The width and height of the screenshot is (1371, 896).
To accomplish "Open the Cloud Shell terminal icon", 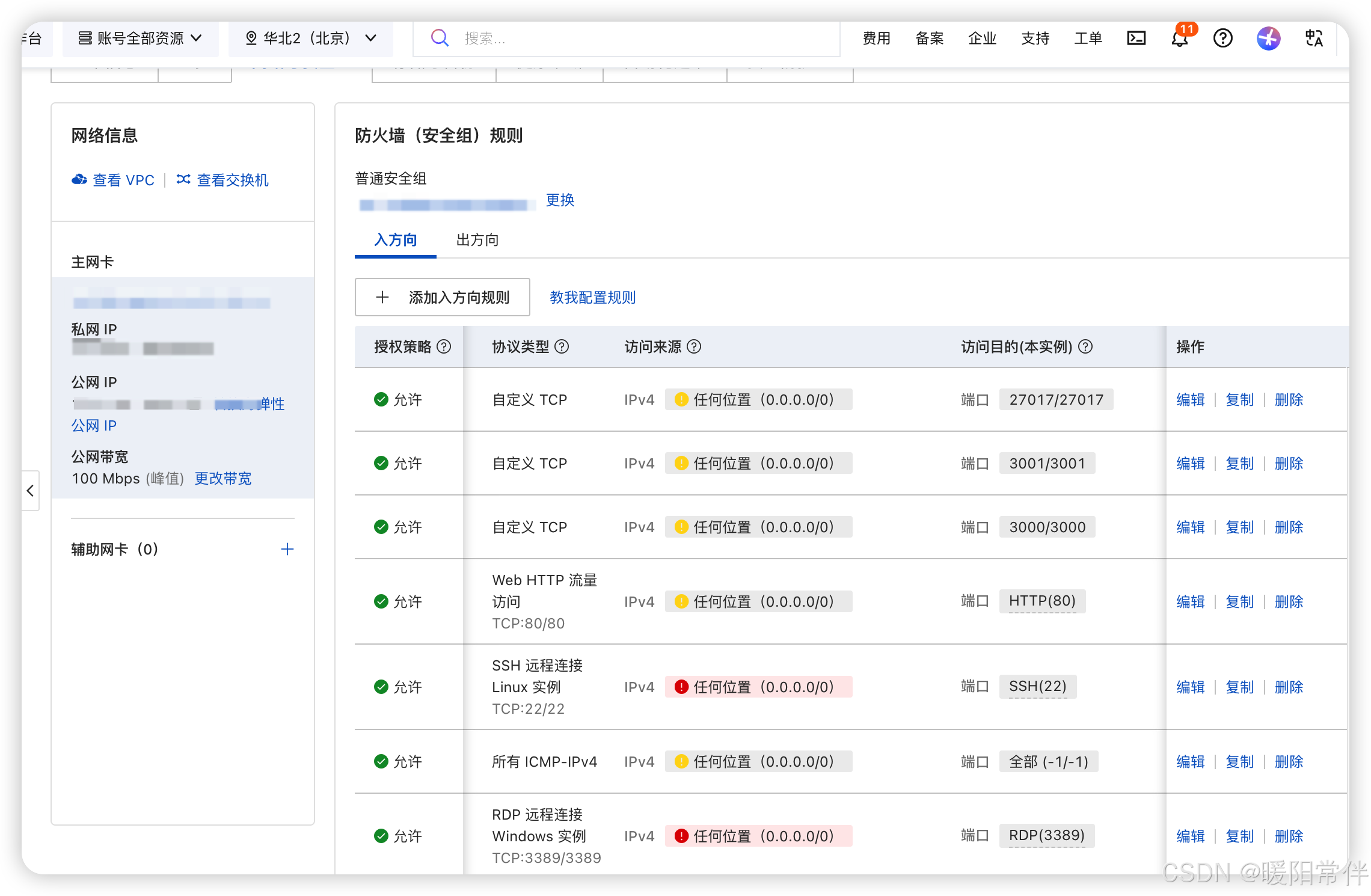I will click(1136, 38).
